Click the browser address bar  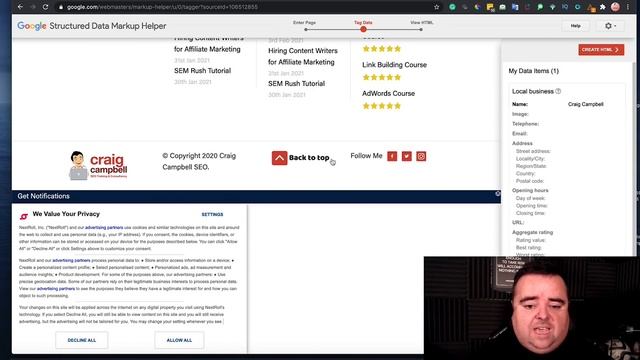pos(245,7)
